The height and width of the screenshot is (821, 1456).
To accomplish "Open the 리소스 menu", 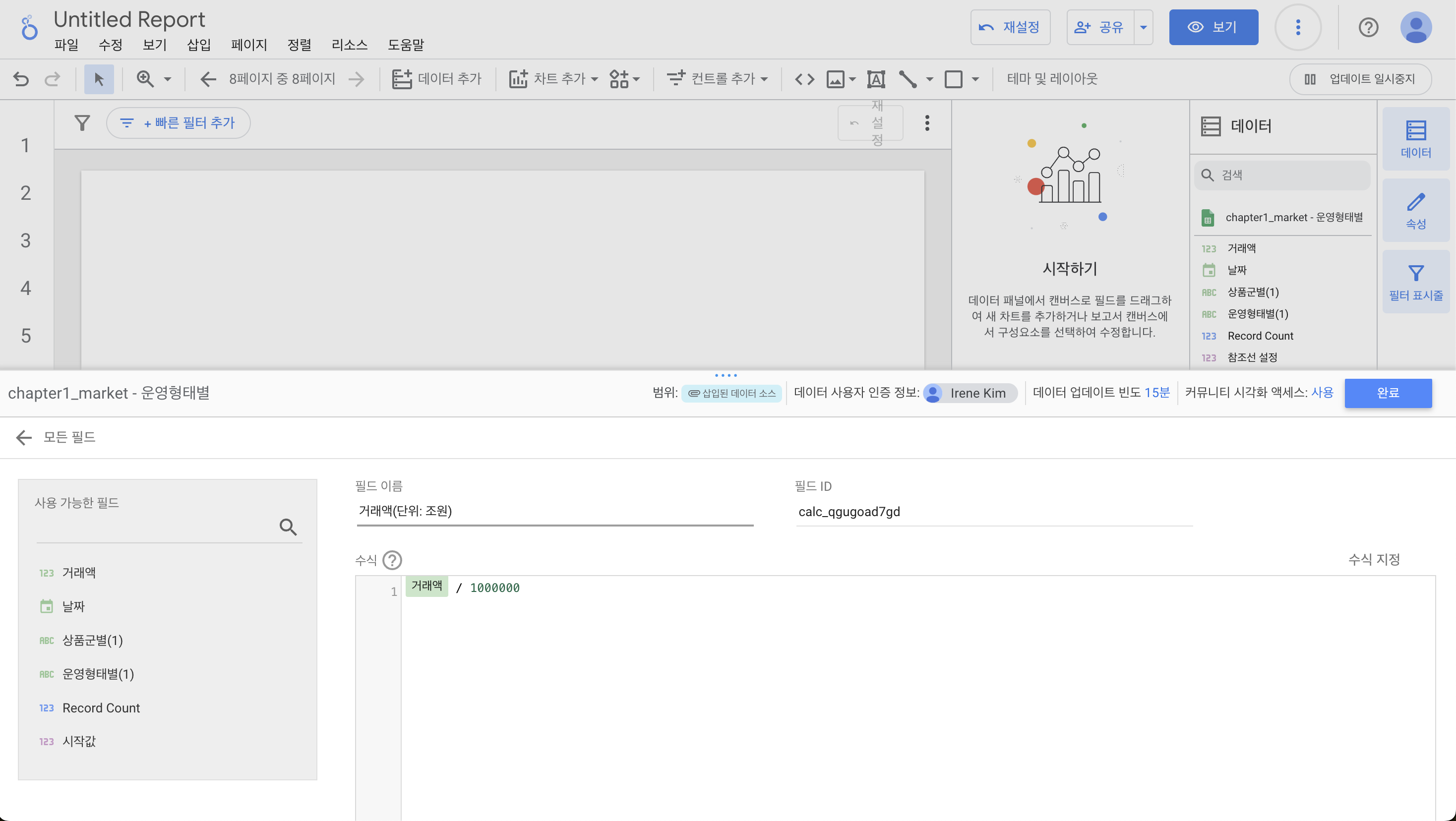I will (349, 45).
